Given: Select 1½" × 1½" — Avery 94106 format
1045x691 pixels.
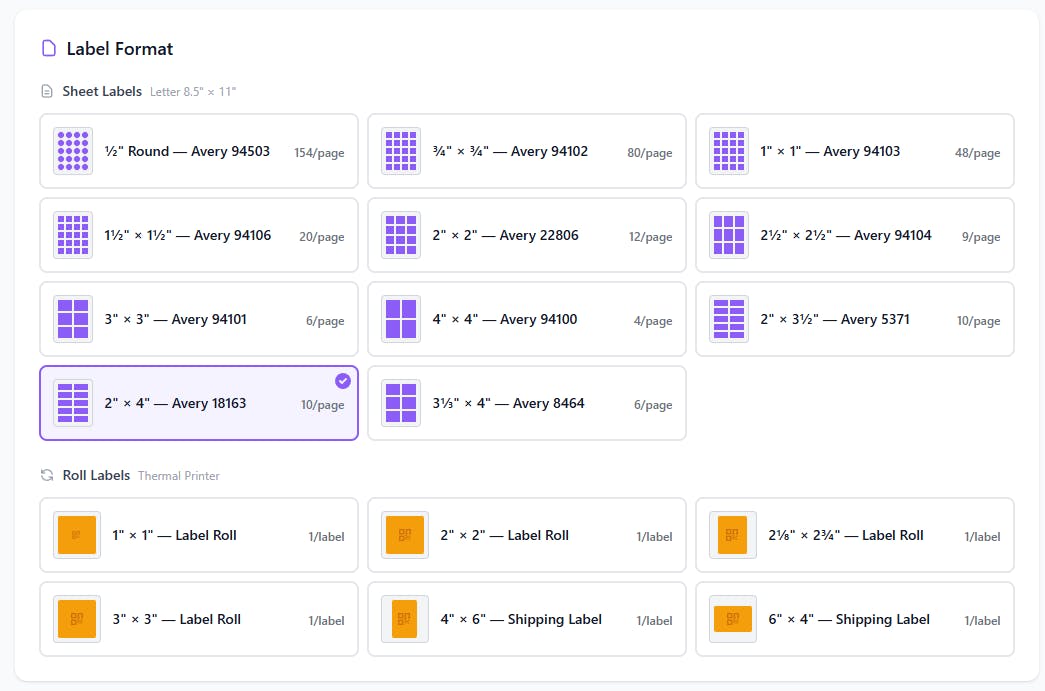Looking at the screenshot, I should tap(199, 235).
